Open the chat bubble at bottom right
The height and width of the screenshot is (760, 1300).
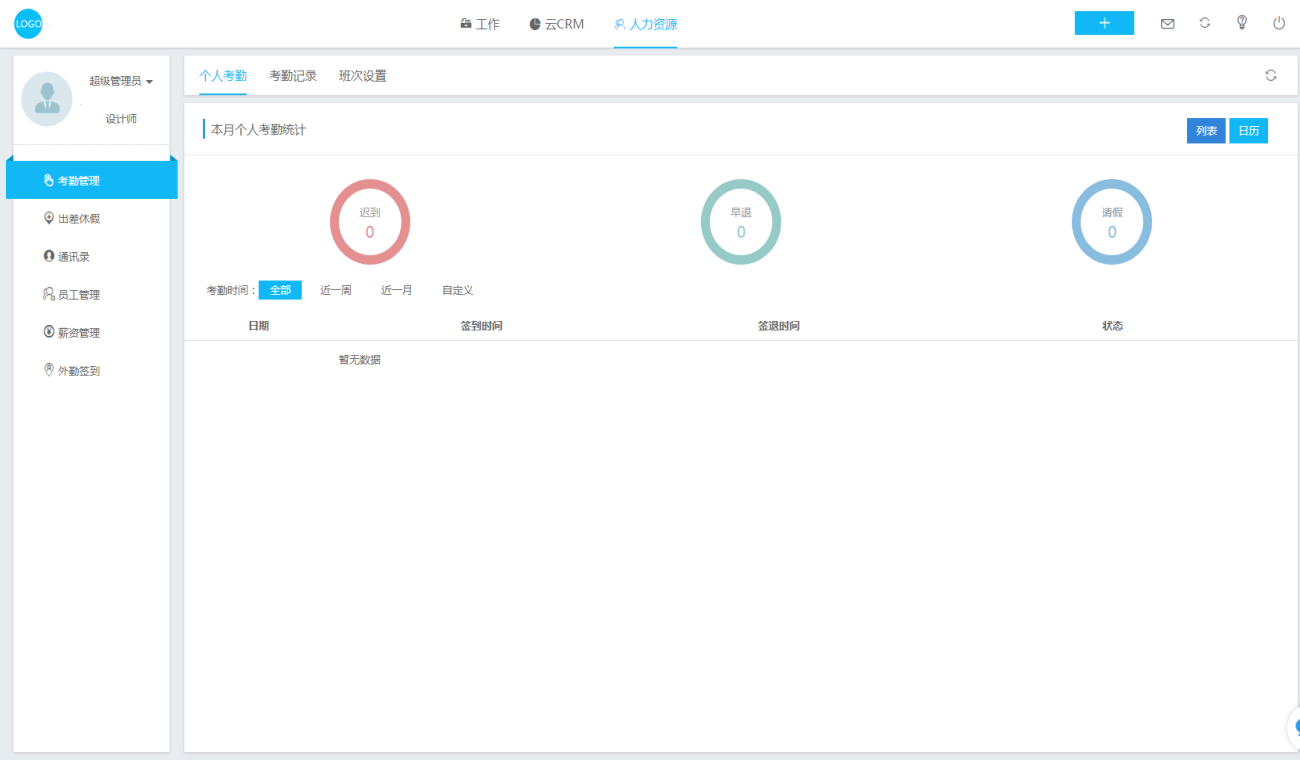coord(1294,728)
